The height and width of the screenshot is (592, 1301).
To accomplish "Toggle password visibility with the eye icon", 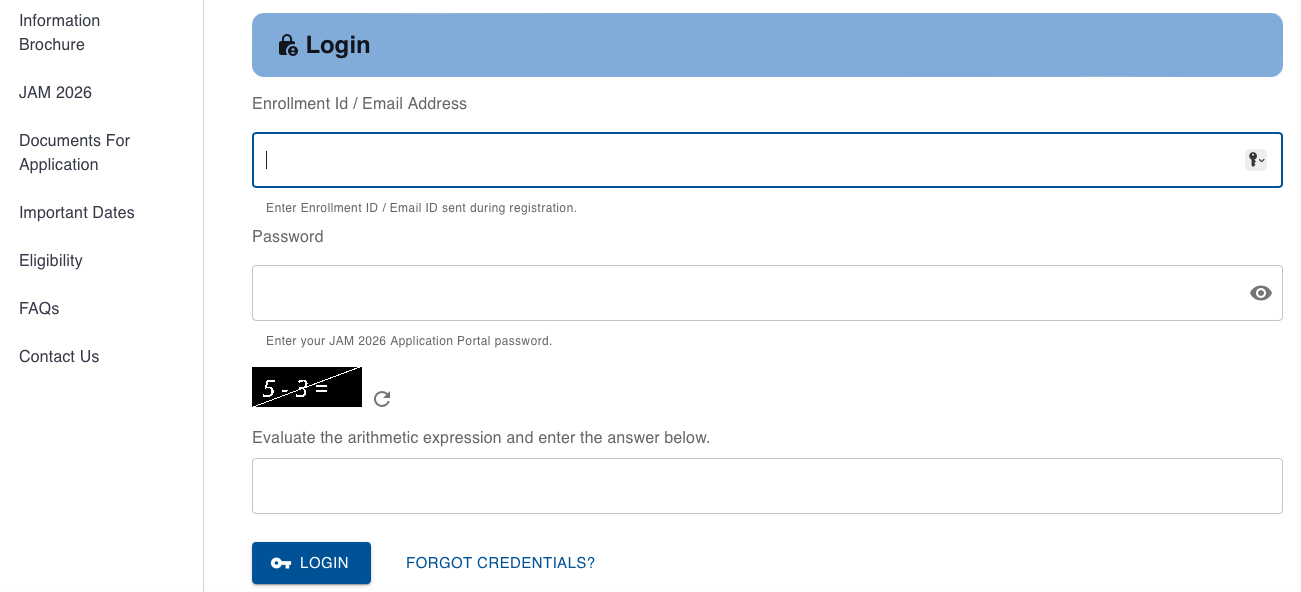I will tap(1261, 293).
